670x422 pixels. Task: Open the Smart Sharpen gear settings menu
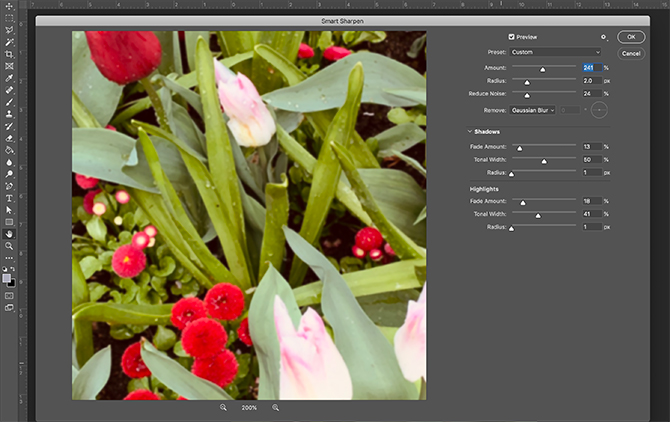tap(603, 37)
